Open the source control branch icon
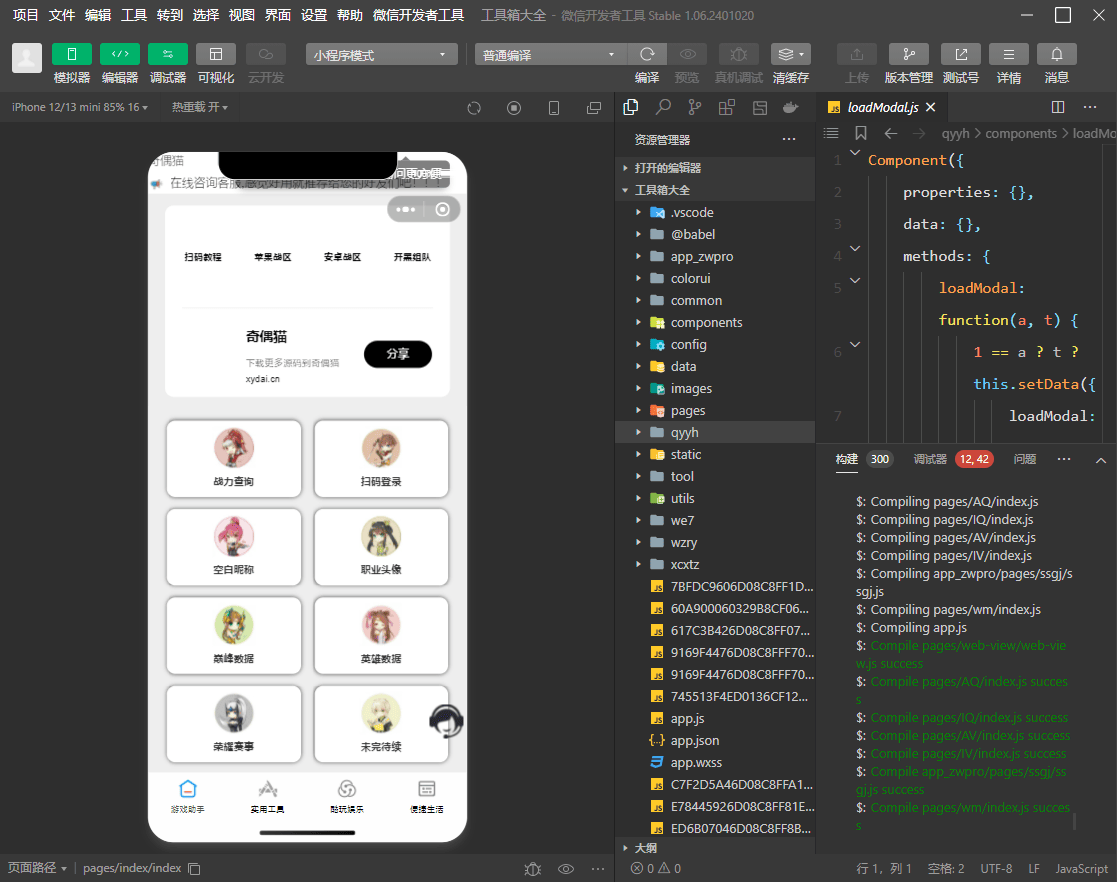 [694, 107]
